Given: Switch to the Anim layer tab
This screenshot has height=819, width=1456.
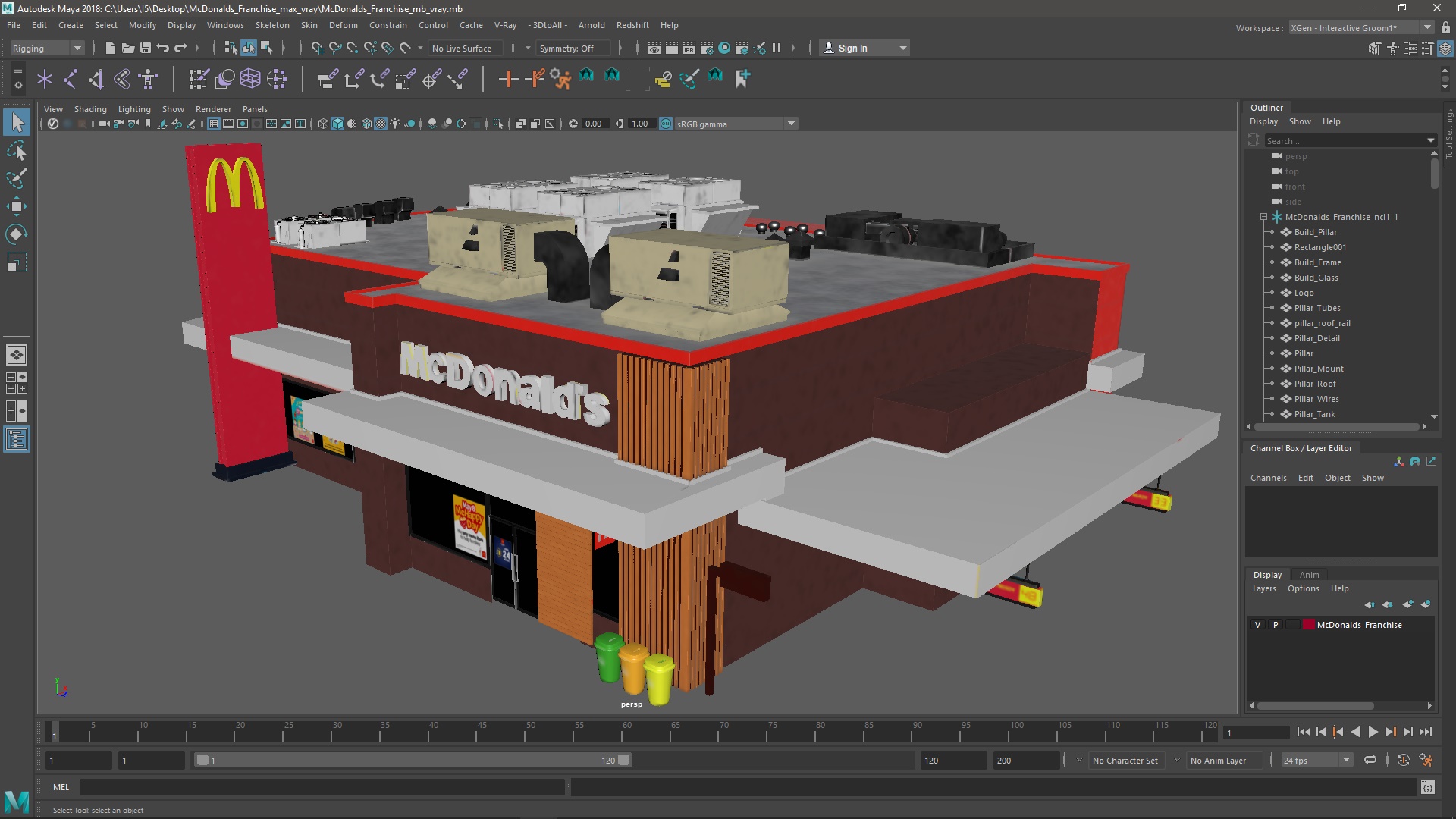Looking at the screenshot, I should point(1309,575).
